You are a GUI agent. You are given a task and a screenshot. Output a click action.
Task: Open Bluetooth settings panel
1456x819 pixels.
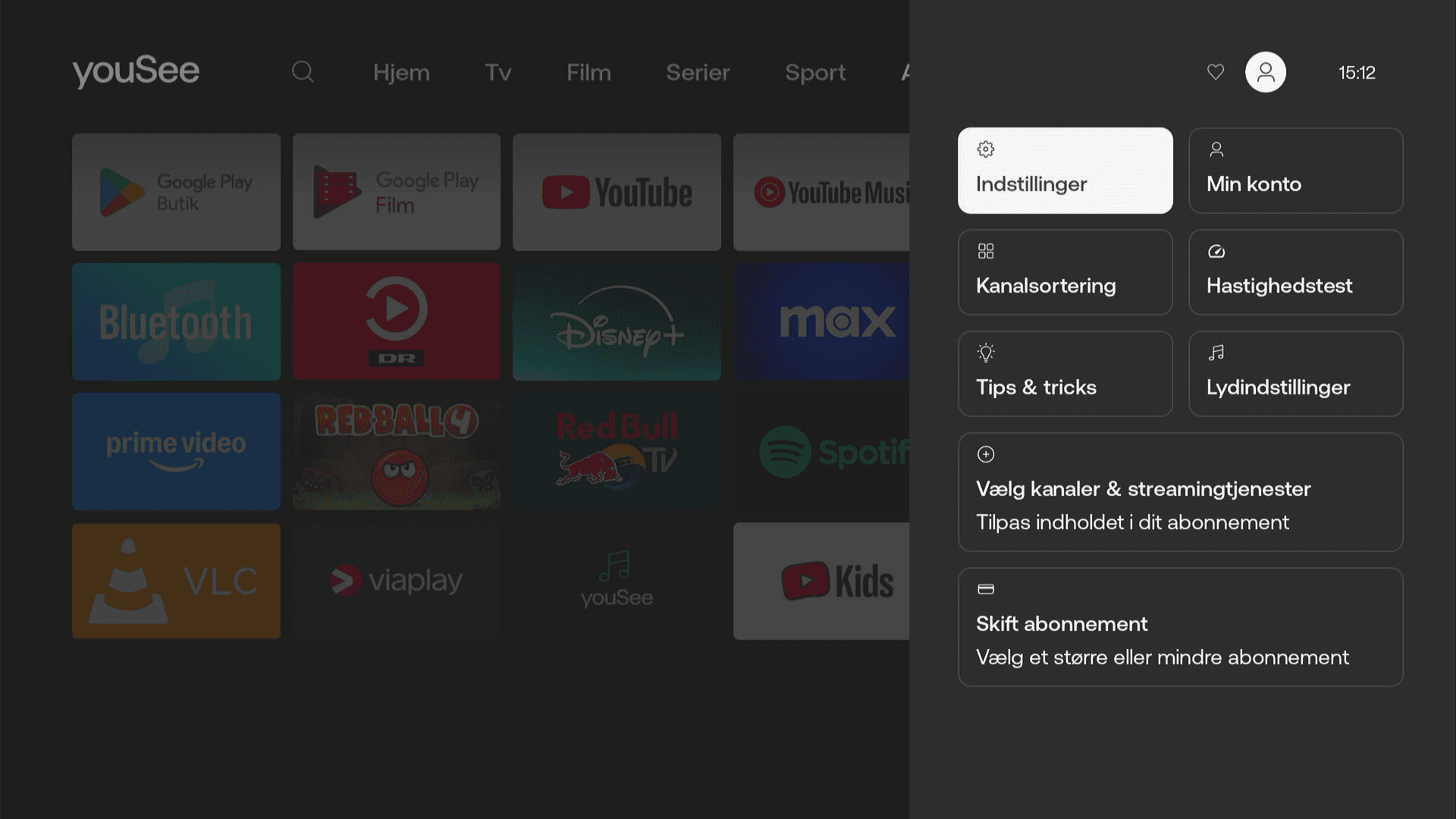click(x=176, y=322)
